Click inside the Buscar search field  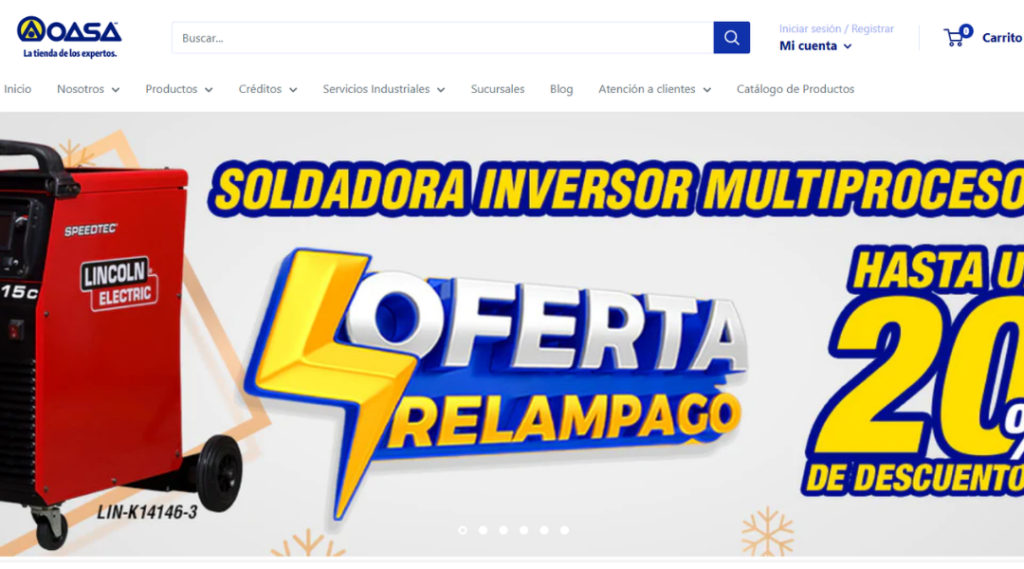443,38
